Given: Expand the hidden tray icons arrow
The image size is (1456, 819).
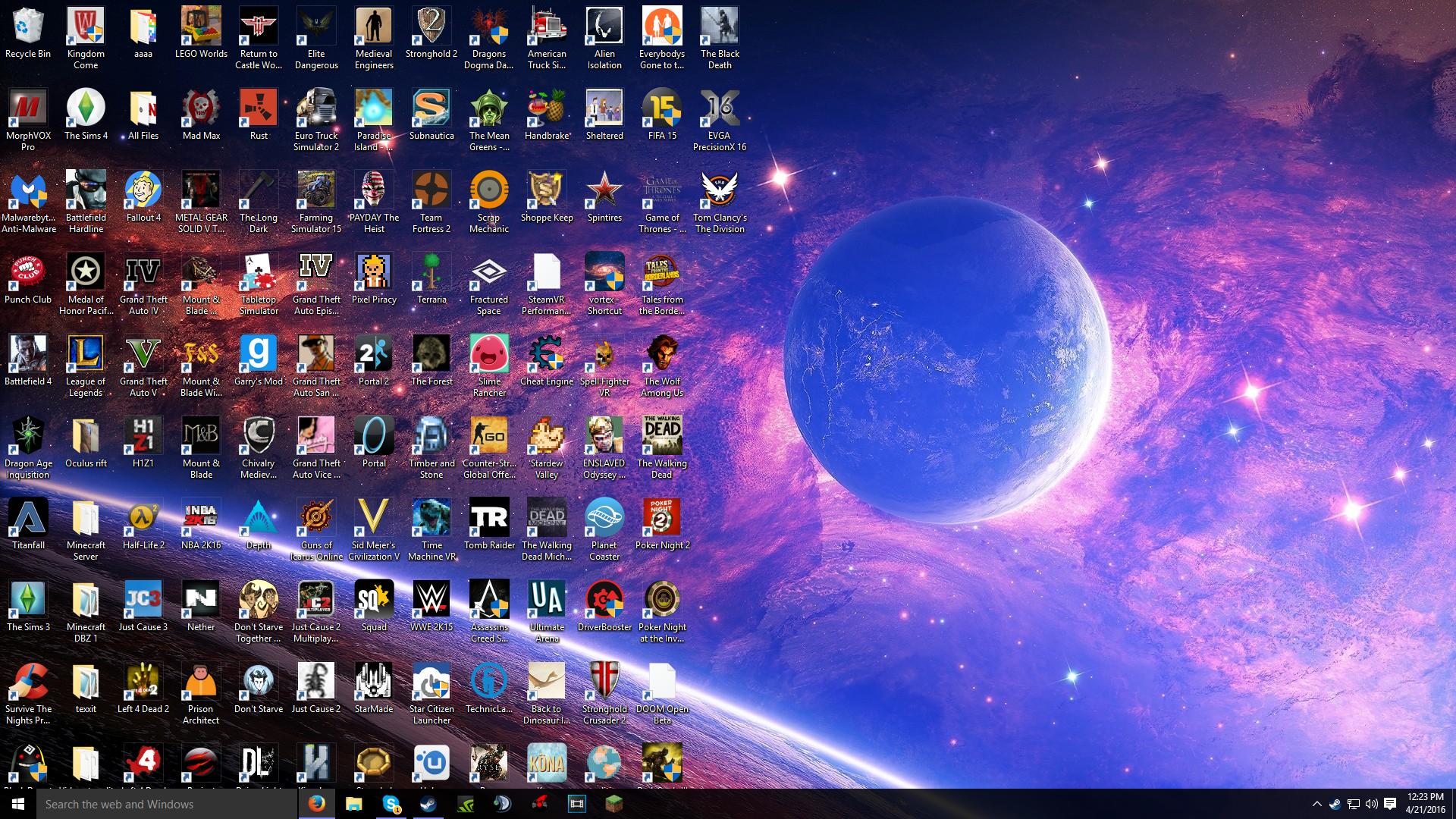Looking at the screenshot, I should point(1316,804).
